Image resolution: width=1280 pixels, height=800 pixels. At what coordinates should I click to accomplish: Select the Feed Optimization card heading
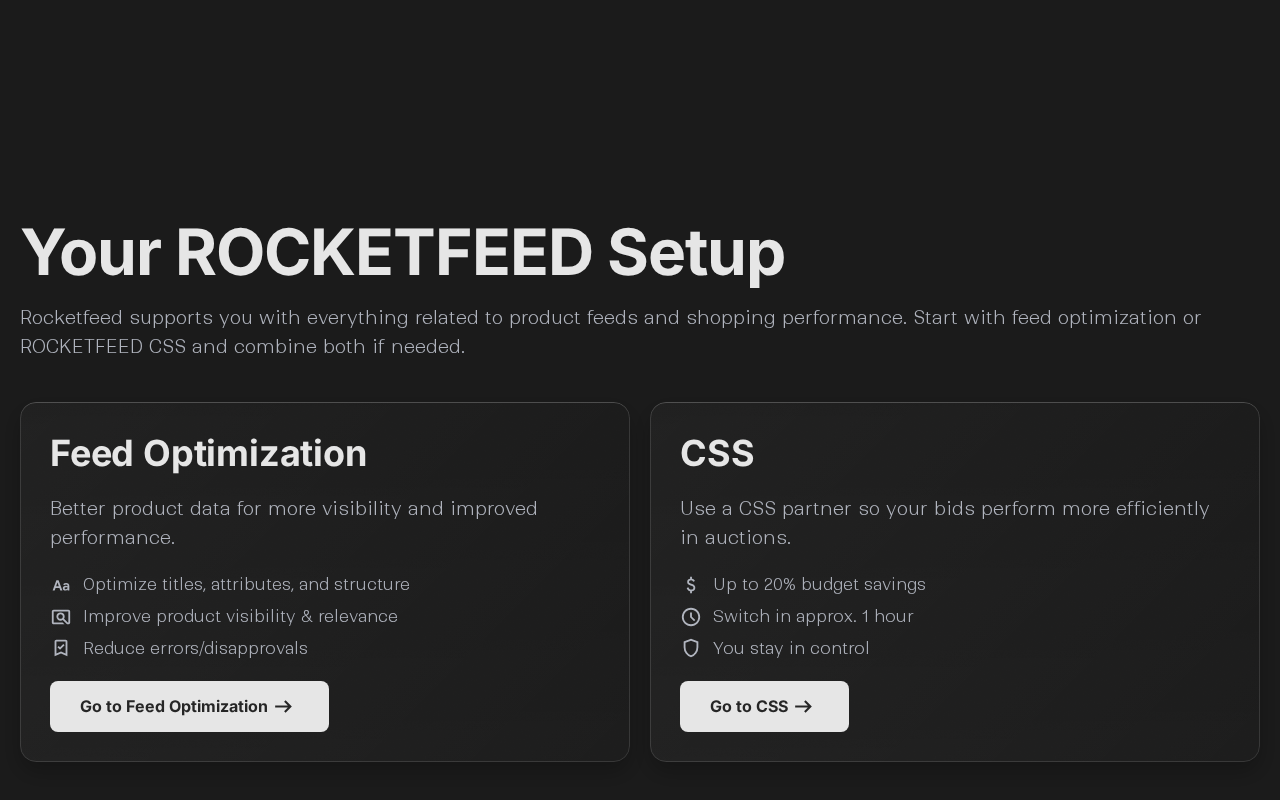click(x=208, y=454)
